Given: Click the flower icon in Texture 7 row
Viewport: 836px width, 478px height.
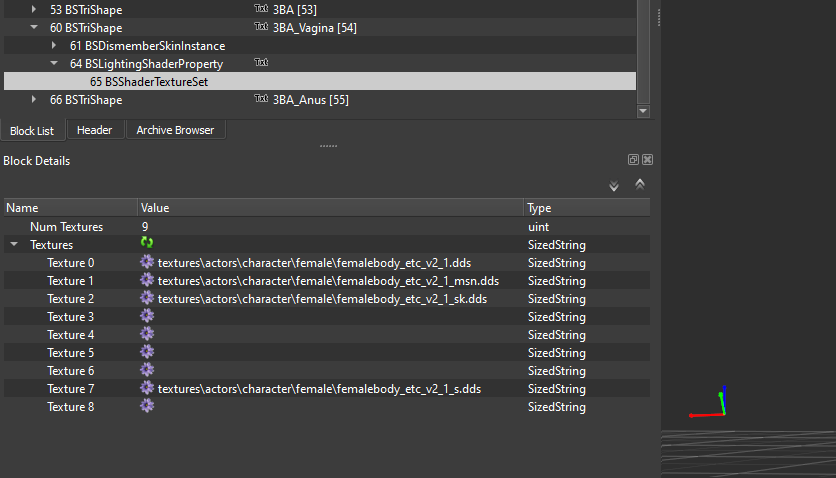Looking at the screenshot, I should tap(147, 388).
